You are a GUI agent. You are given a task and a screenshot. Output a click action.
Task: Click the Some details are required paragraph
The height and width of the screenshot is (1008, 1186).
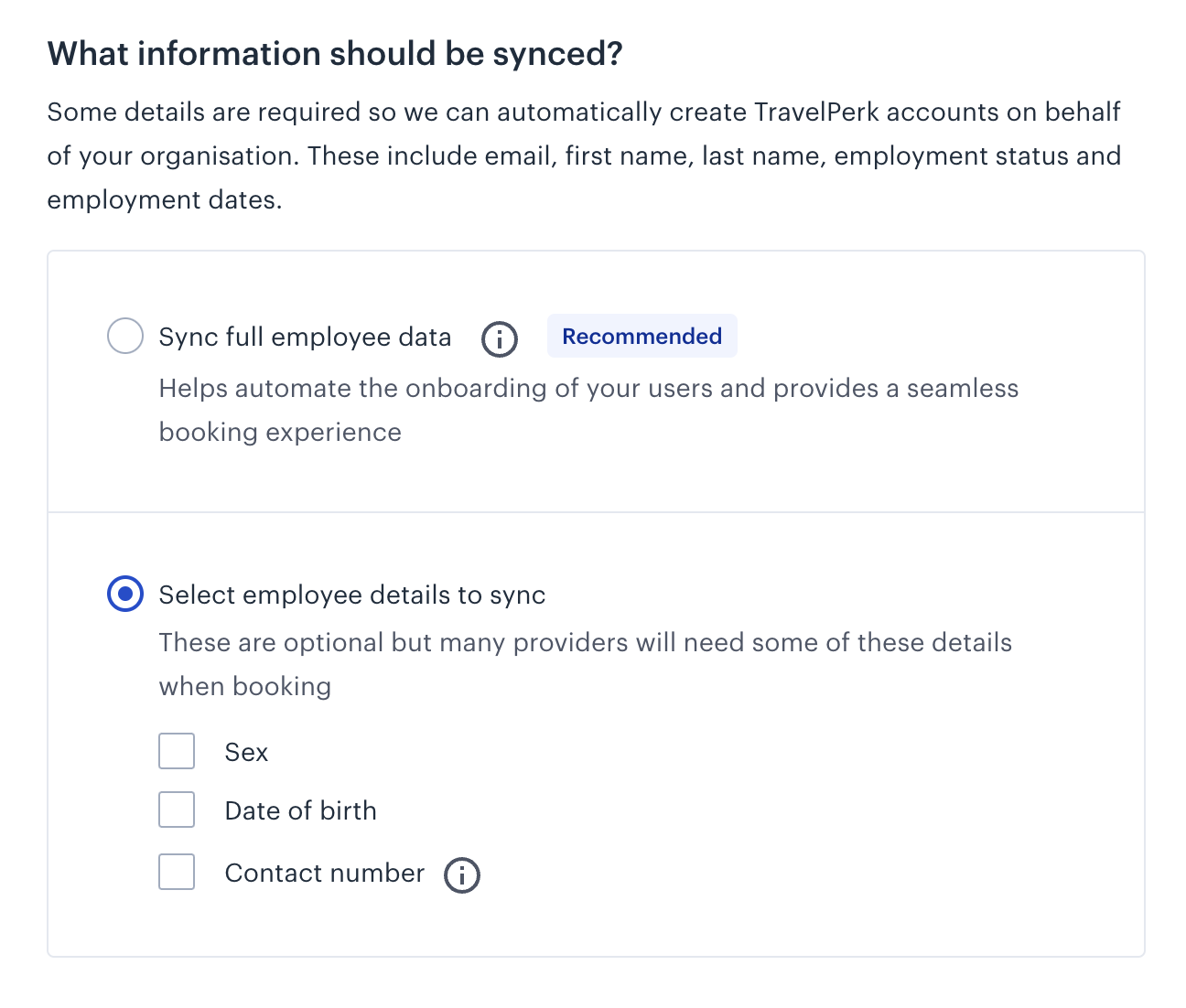(584, 155)
